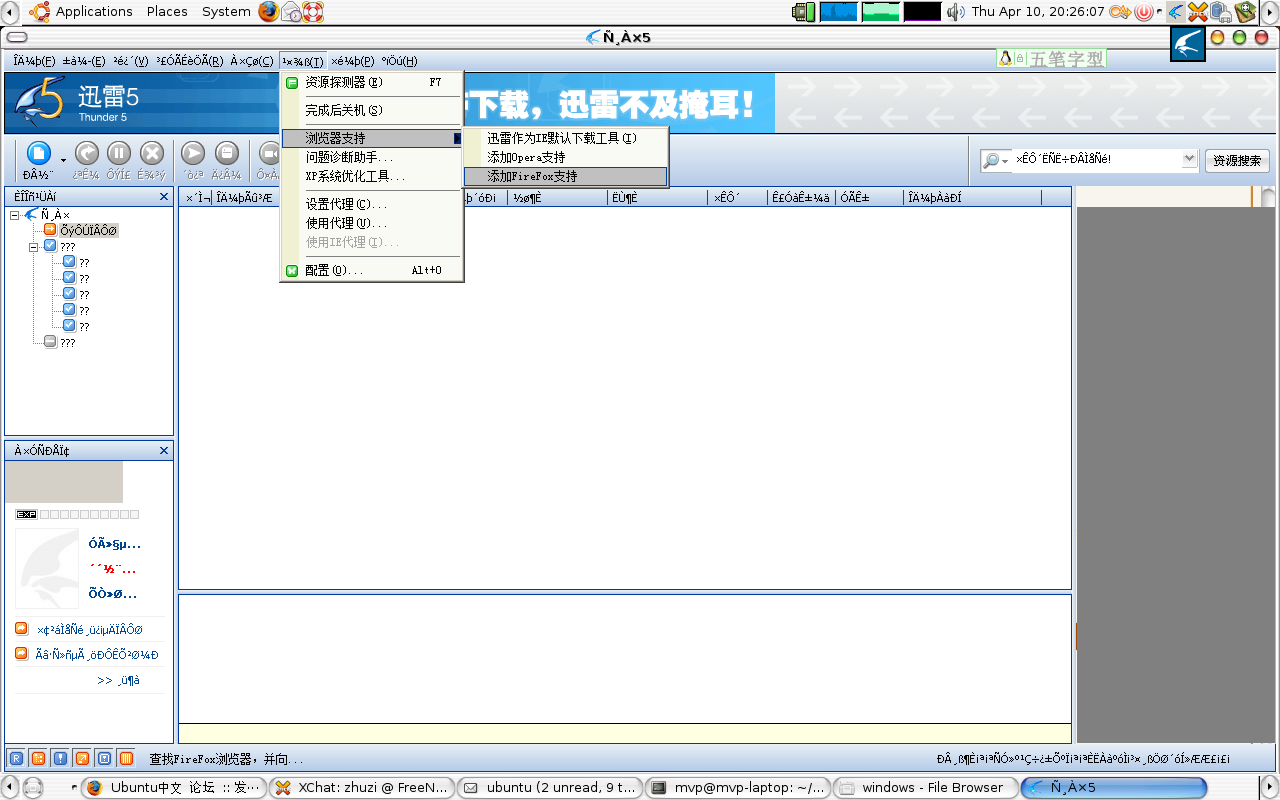Click the ÕÒ»Ø... link in the info panel
The image size is (1280, 800).
[112, 593]
